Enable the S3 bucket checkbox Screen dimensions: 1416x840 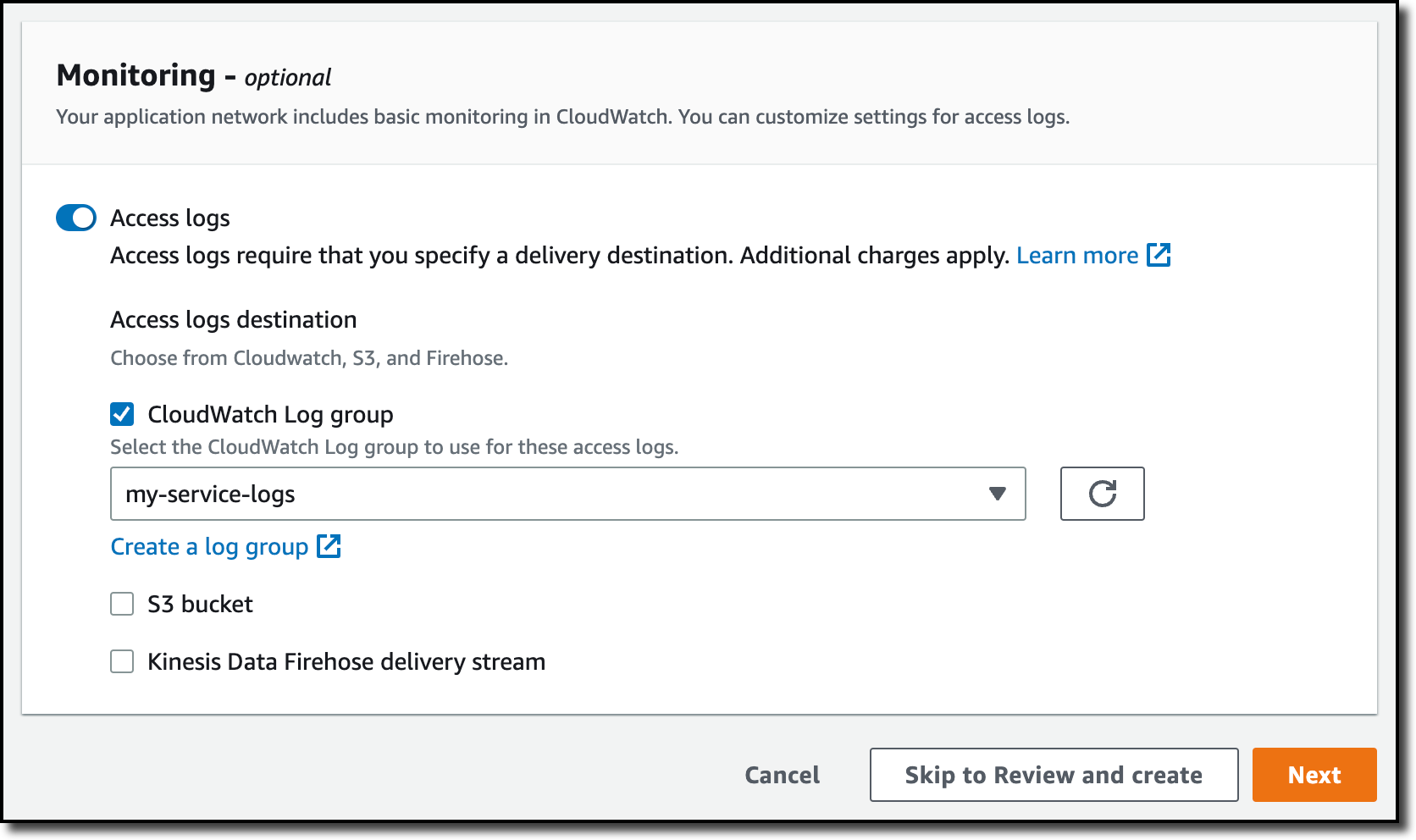coord(122,604)
